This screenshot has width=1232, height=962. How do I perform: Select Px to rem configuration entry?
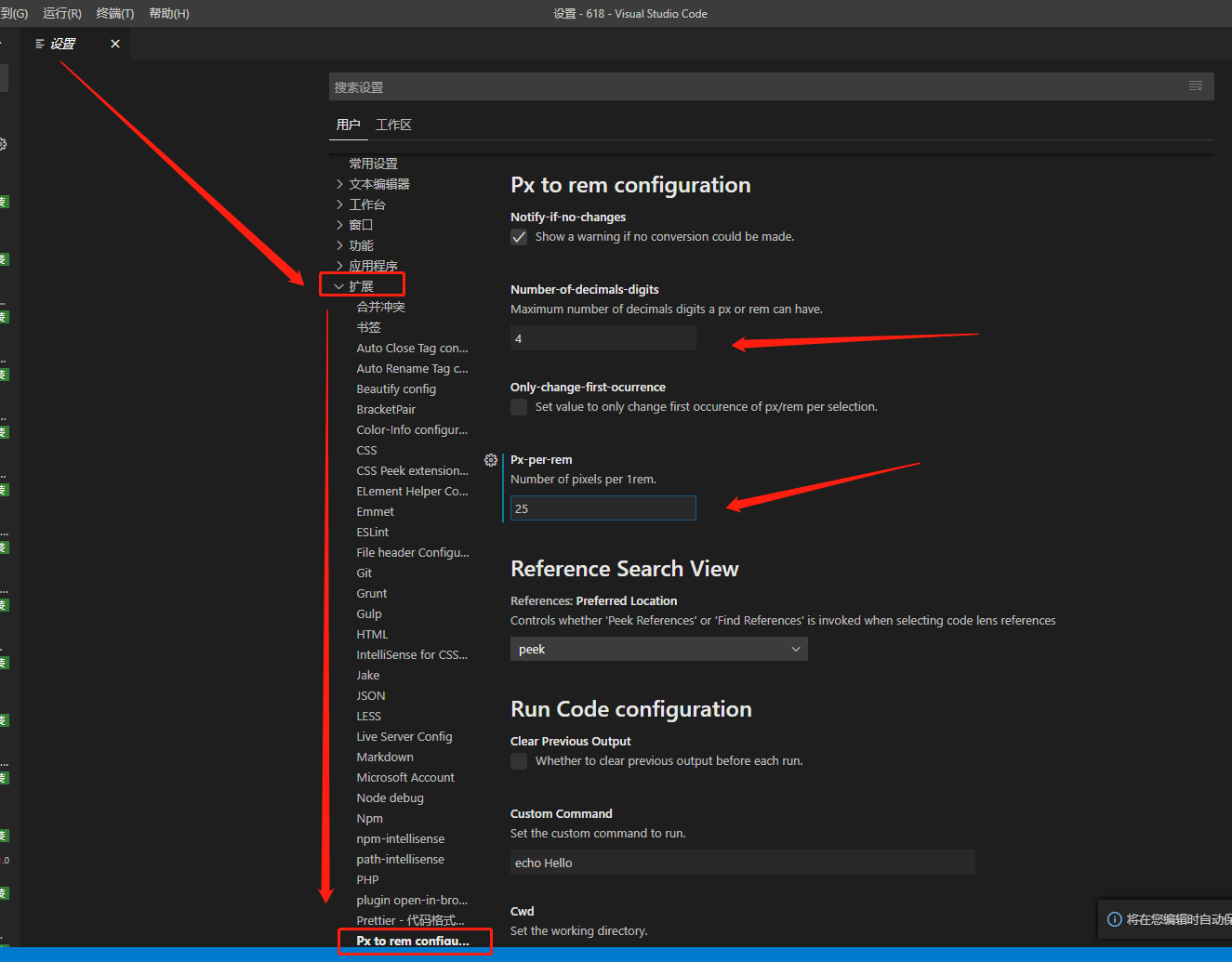(413, 941)
